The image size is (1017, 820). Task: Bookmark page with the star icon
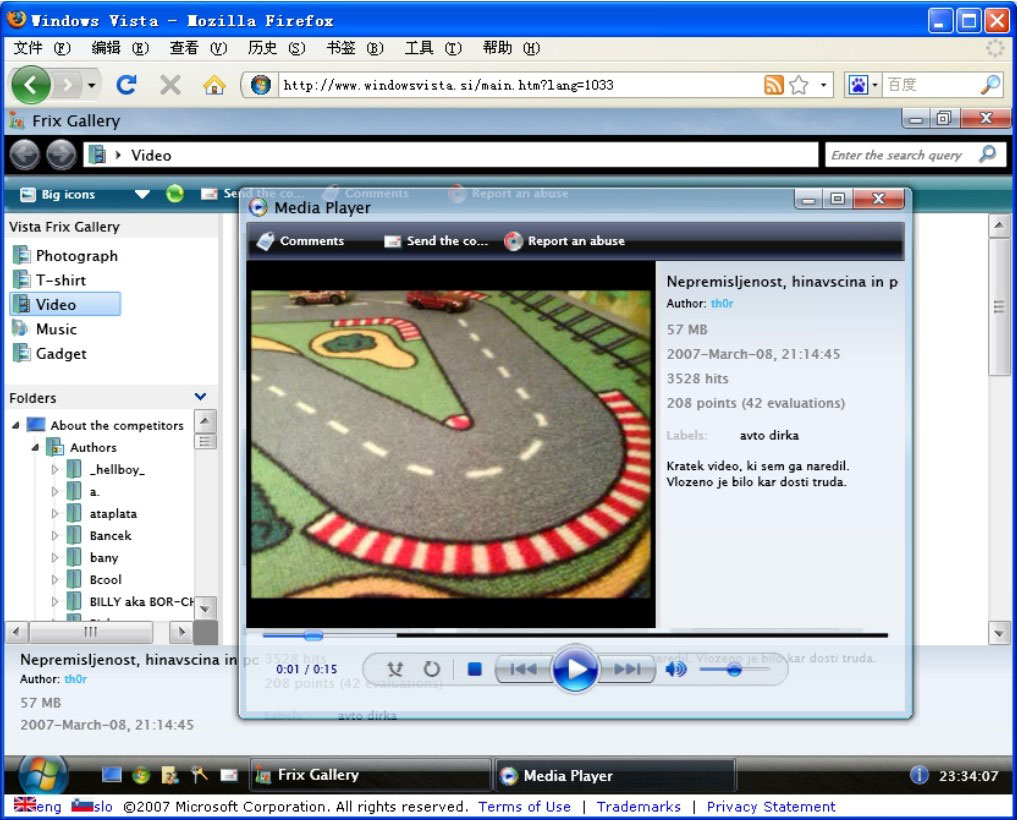[x=799, y=85]
